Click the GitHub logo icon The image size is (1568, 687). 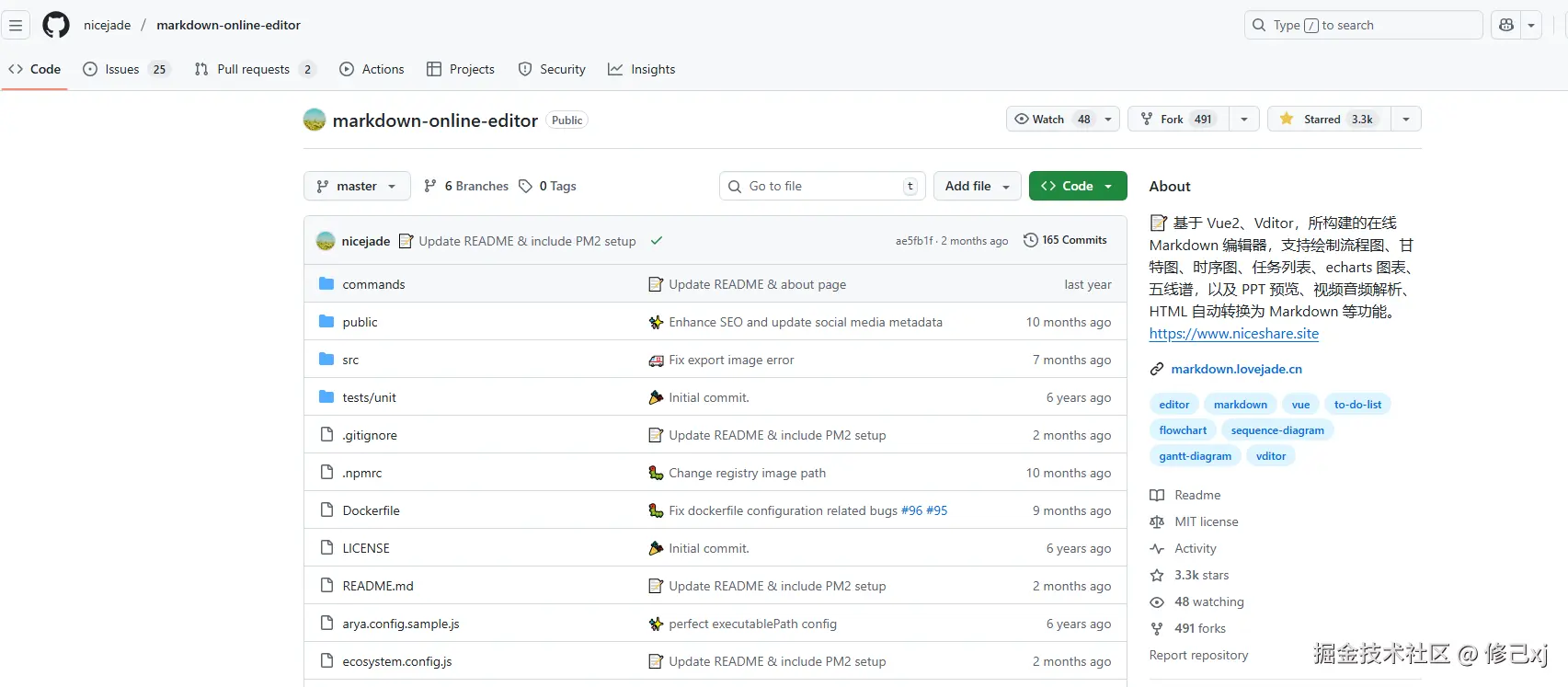(x=56, y=25)
